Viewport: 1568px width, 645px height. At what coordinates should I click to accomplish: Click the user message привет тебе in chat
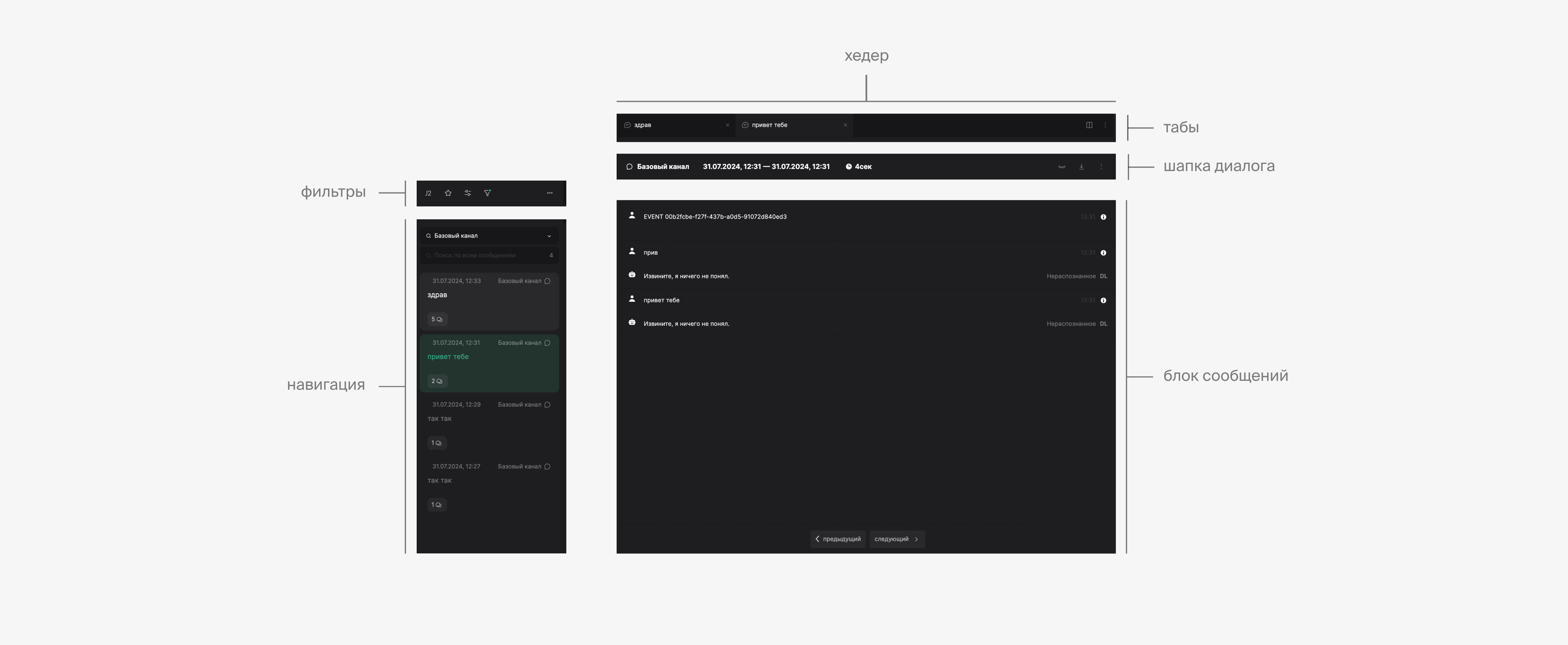pos(662,301)
